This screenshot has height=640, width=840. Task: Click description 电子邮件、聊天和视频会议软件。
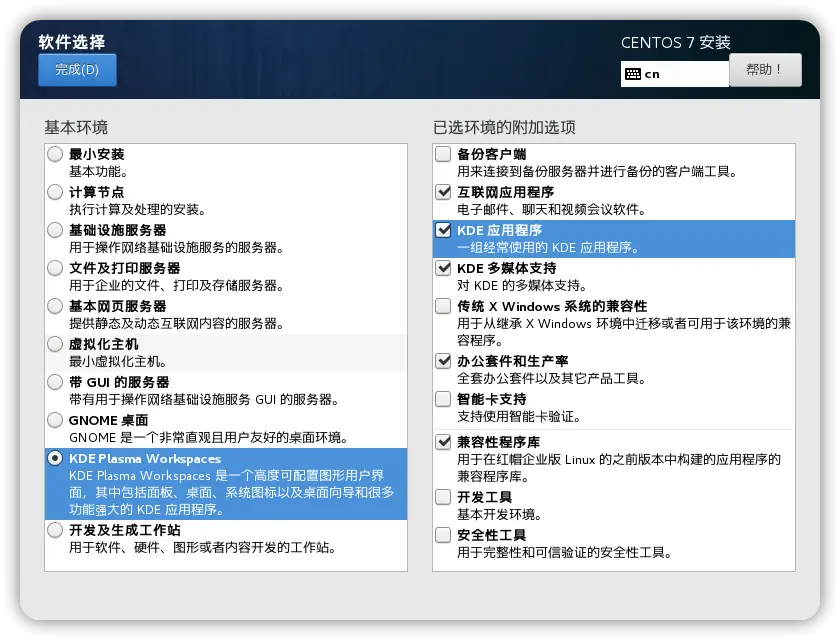coord(552,210)
